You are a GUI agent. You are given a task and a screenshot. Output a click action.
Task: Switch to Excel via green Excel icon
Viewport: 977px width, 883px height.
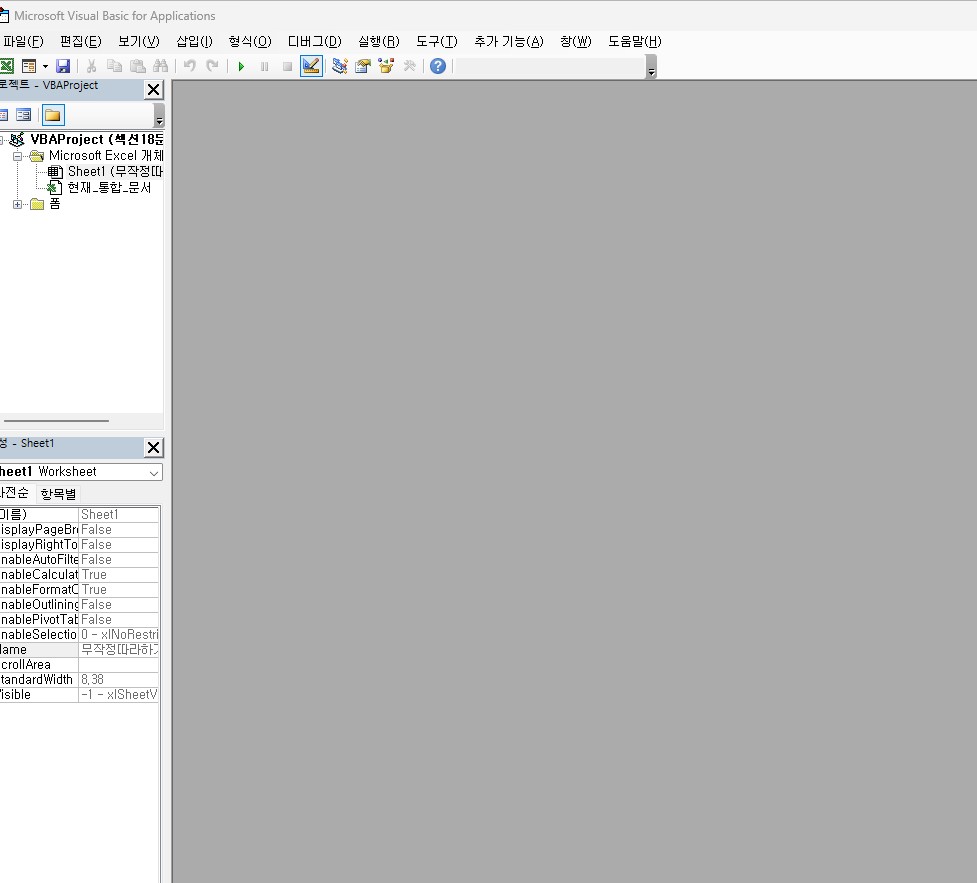point(7,66)
